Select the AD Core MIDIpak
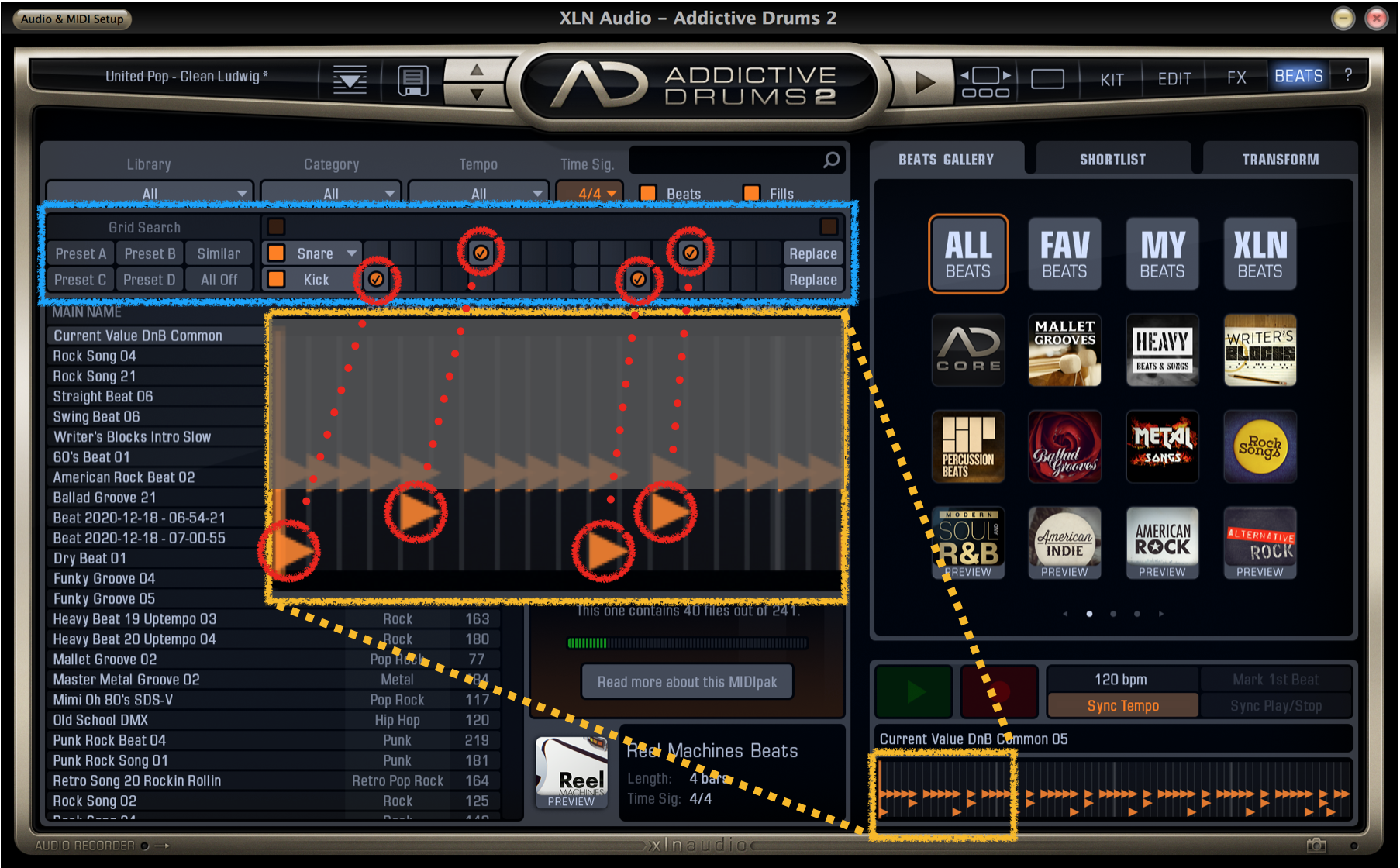 point(968,350)
